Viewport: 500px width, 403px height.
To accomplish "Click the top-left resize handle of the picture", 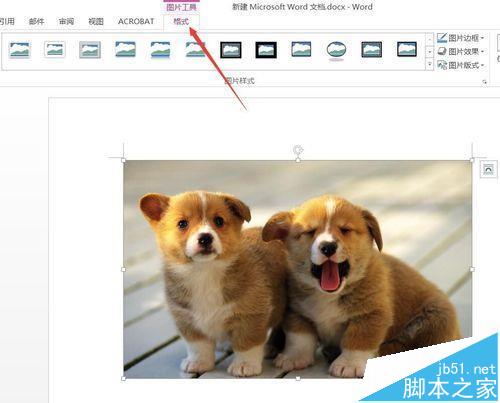I will (124, 160).
